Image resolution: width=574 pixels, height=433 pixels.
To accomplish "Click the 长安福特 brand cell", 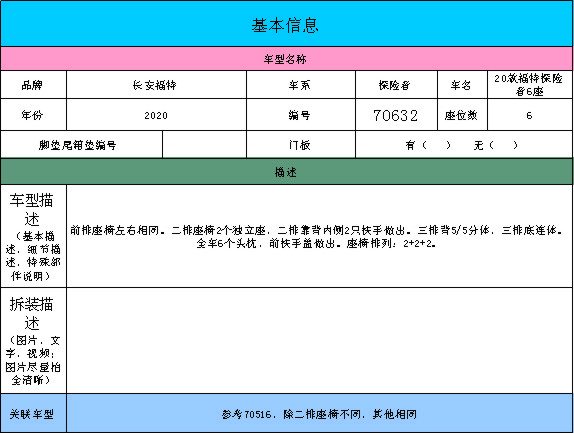I will [x=156, y=85].
